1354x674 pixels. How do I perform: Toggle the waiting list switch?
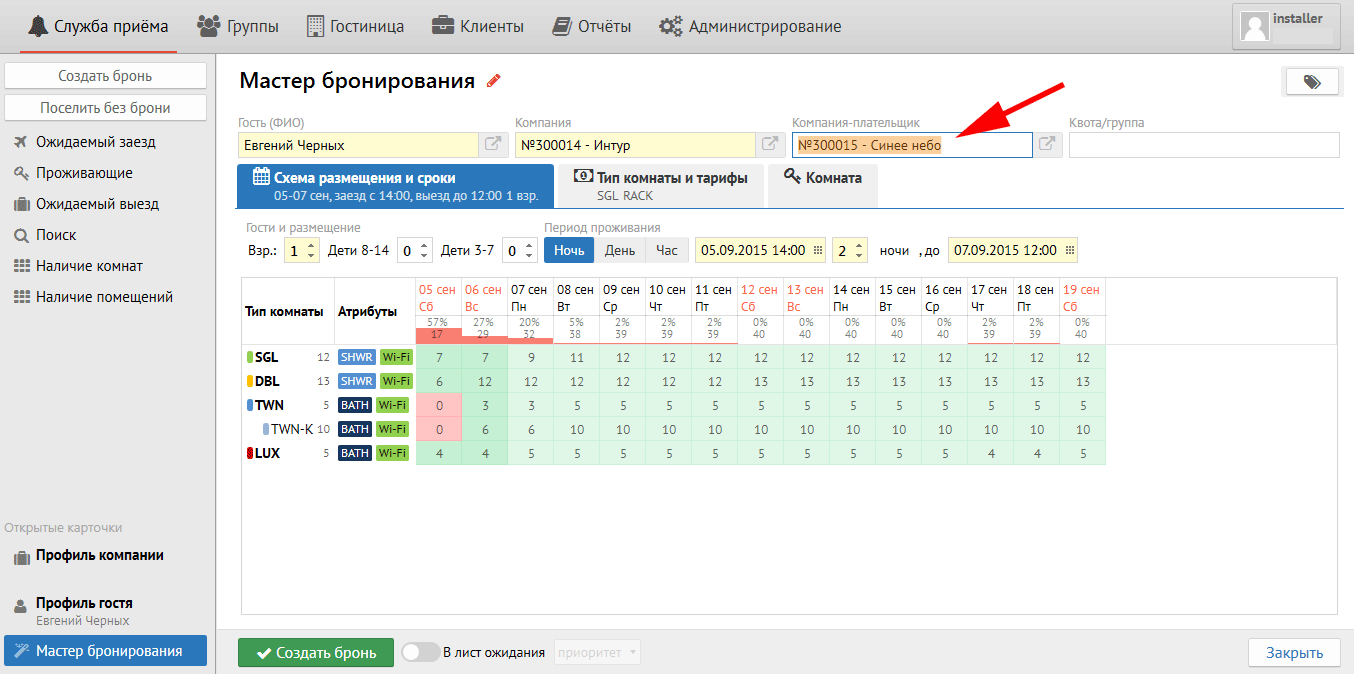[x=419, y=653]
